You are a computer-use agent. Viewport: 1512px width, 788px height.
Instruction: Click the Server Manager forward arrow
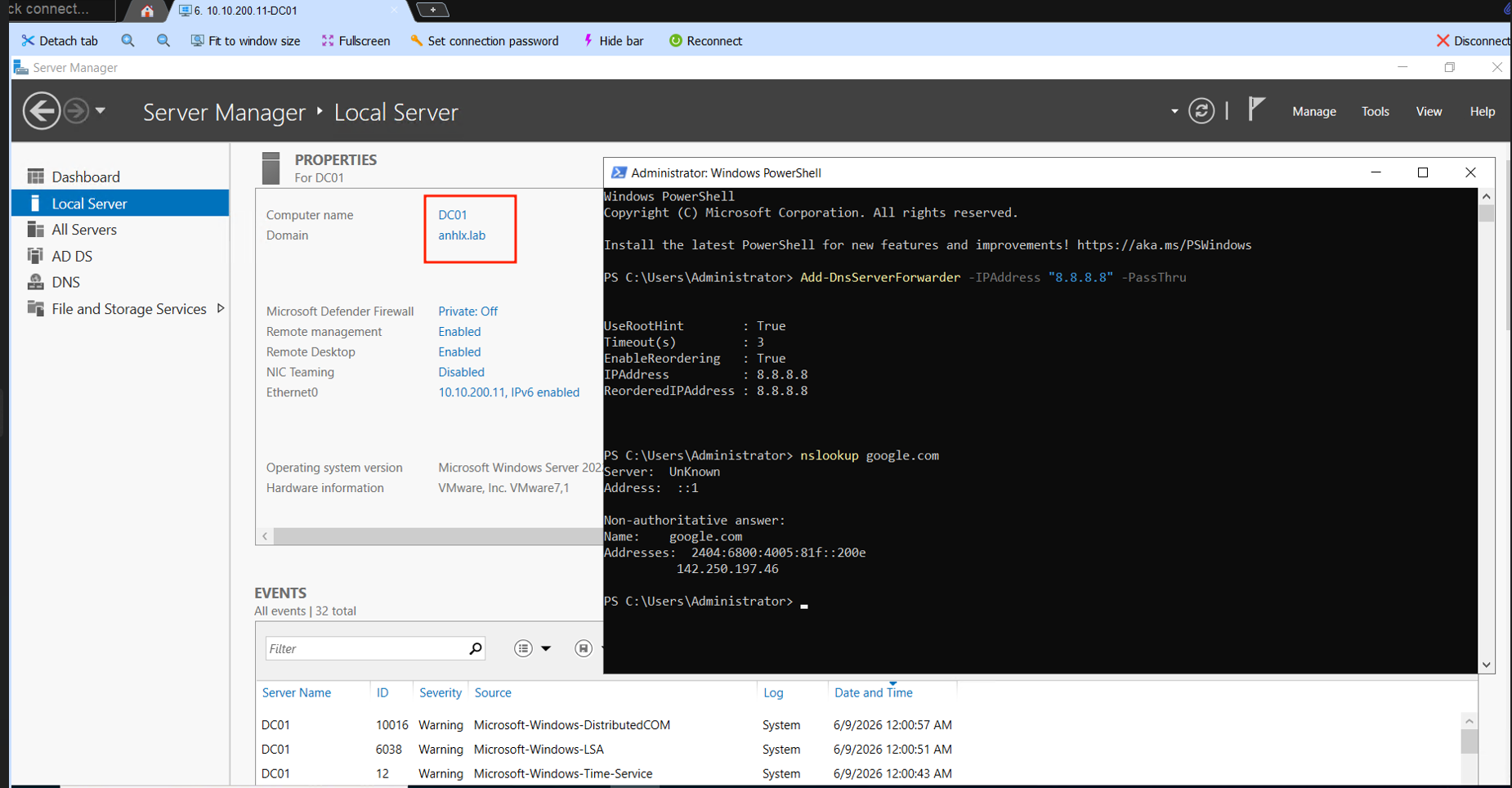[76, 110]
